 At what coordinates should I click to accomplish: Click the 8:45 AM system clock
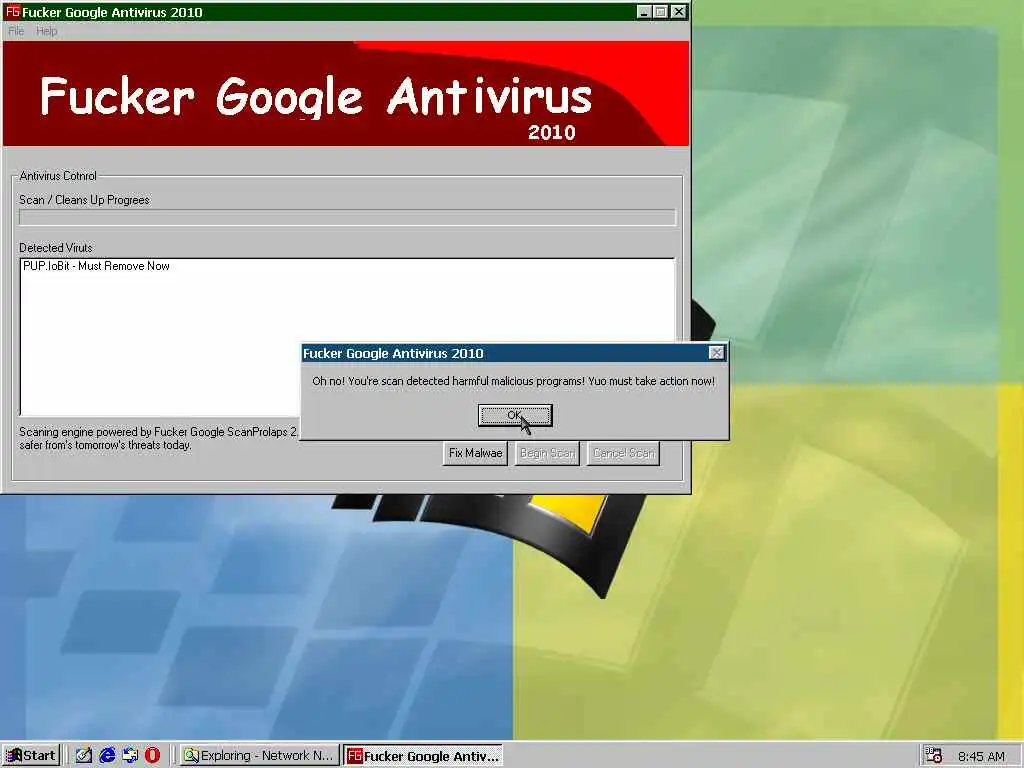click(981, 756)
